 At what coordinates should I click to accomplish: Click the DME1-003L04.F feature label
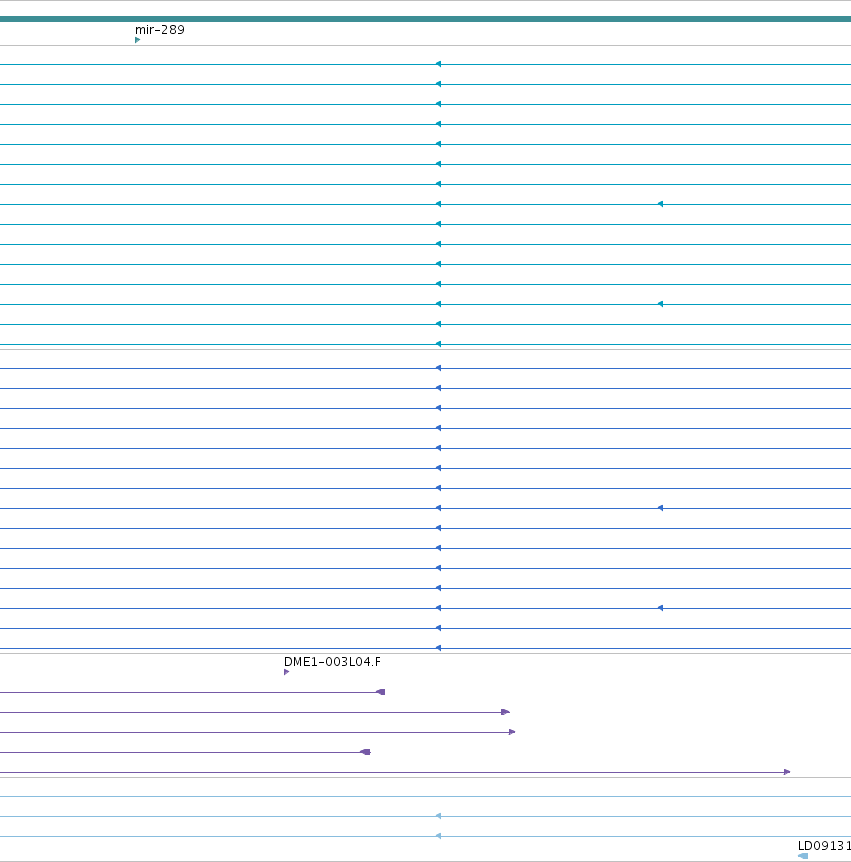point(332,662)
